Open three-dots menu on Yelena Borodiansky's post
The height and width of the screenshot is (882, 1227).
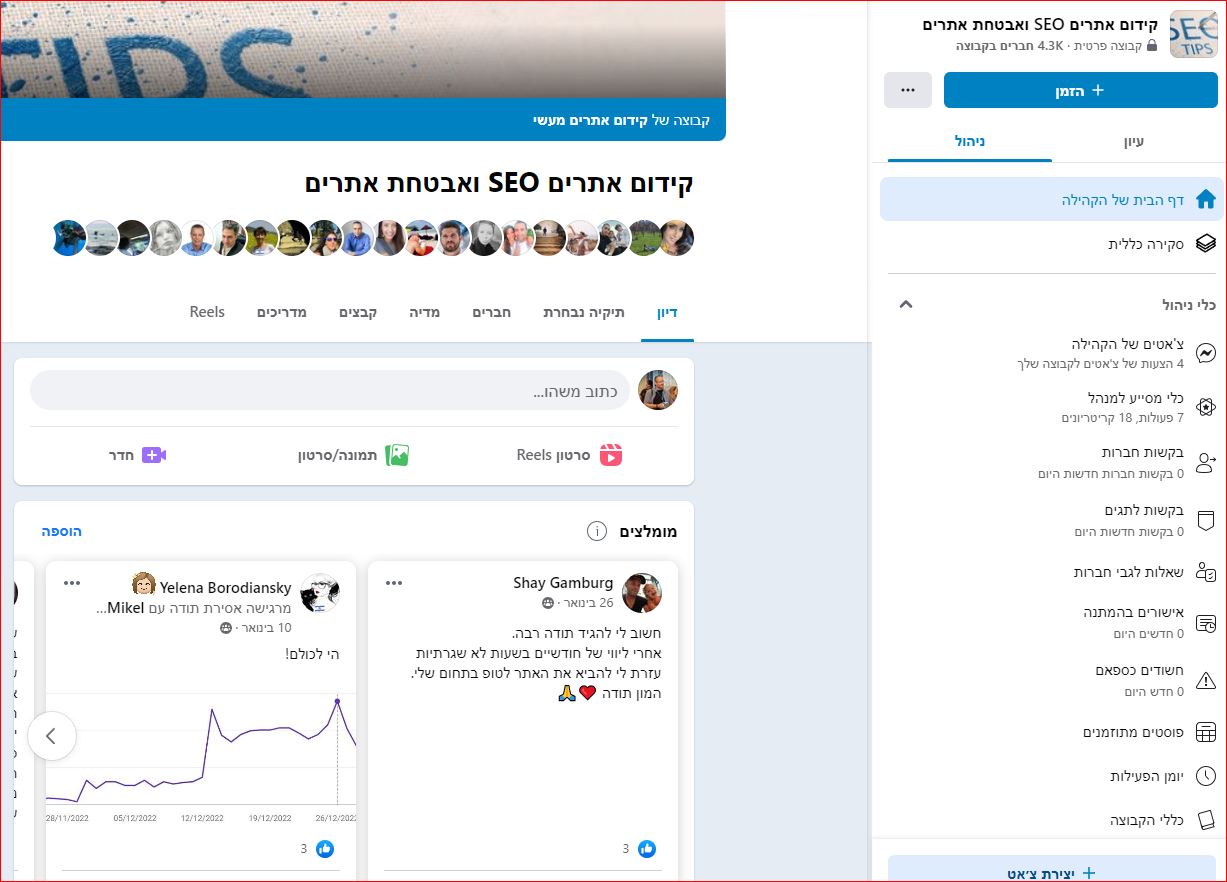72,583
